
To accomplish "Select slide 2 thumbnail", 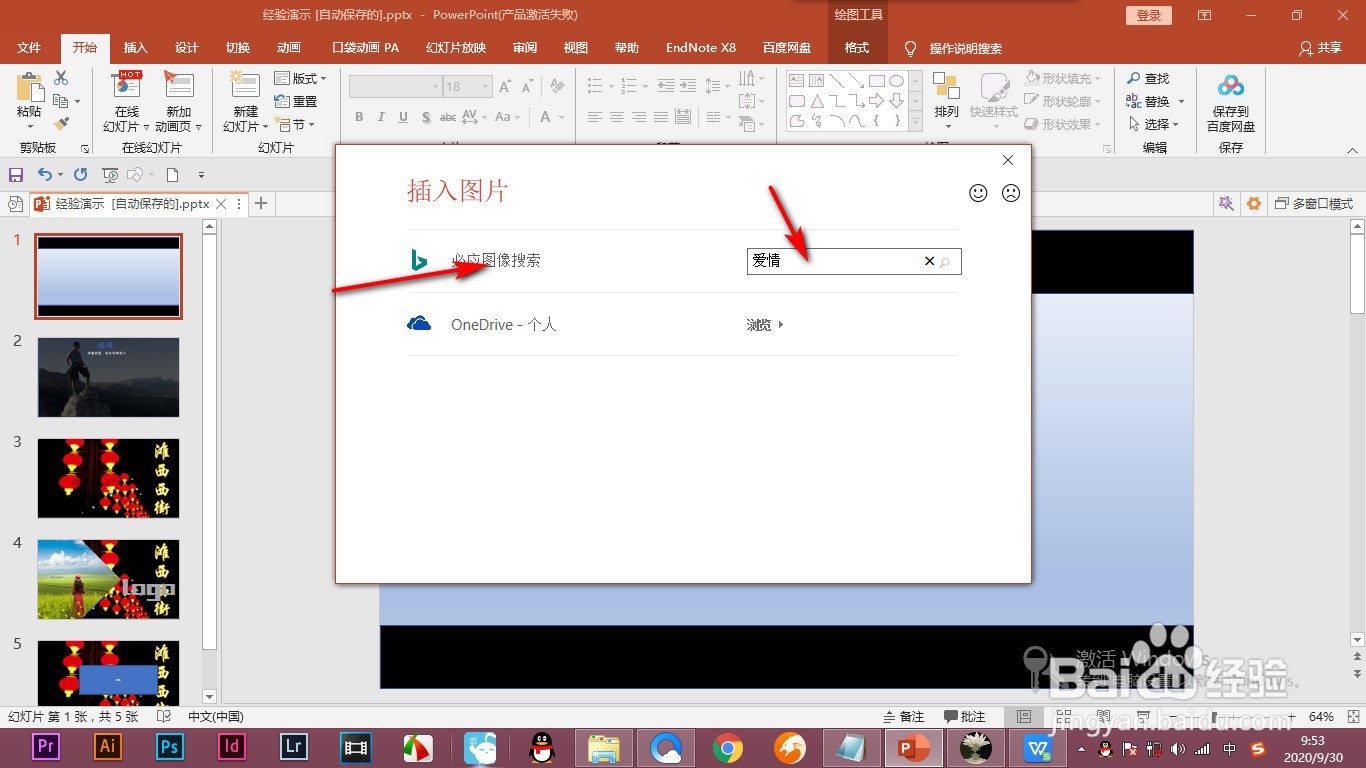I will 109,377.
